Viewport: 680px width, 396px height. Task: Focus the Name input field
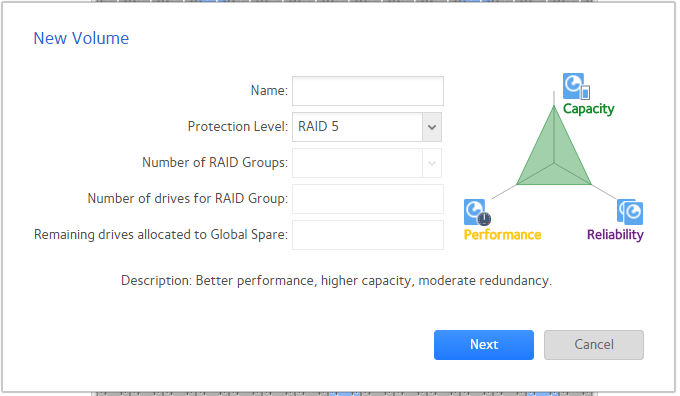tap(368, 91)
